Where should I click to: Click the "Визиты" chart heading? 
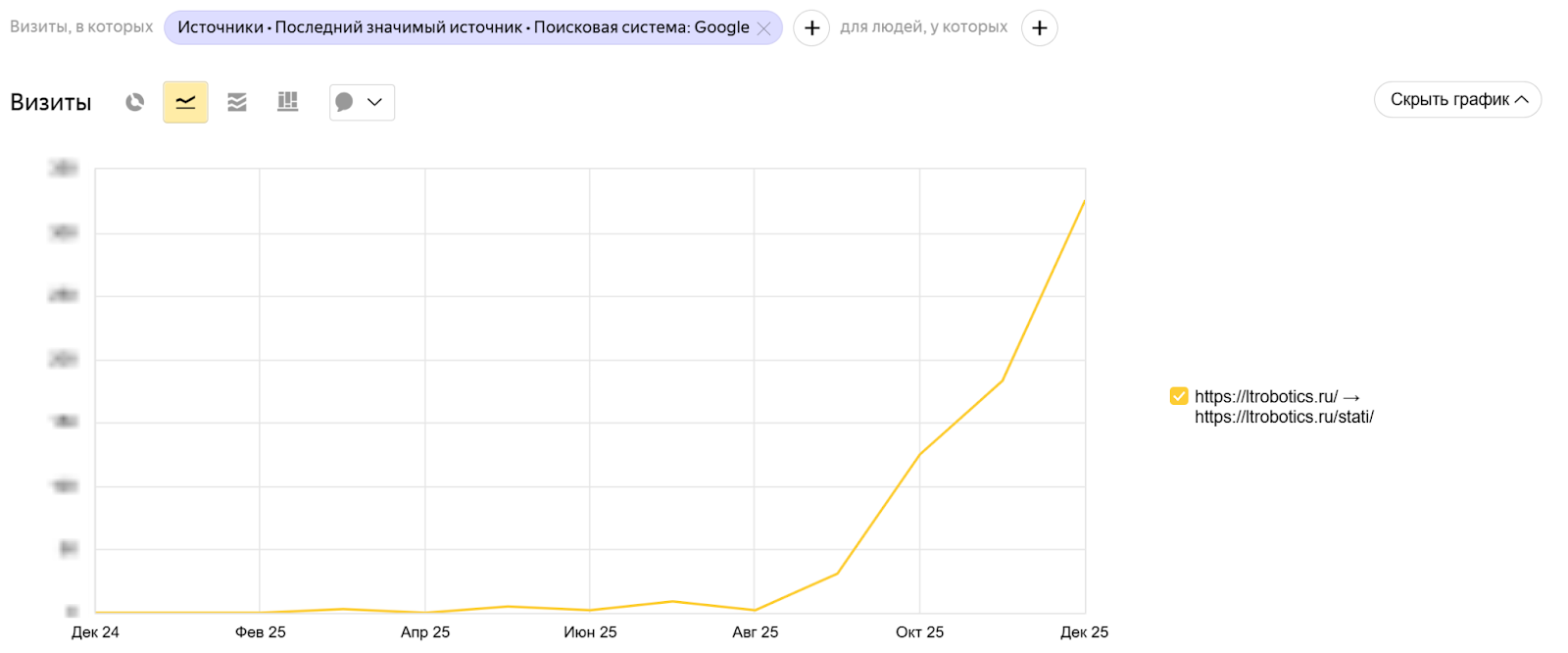51,102
